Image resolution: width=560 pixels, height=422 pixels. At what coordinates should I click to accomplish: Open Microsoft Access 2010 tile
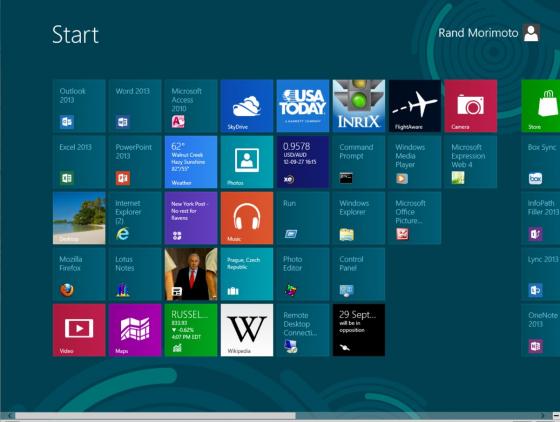191,106
